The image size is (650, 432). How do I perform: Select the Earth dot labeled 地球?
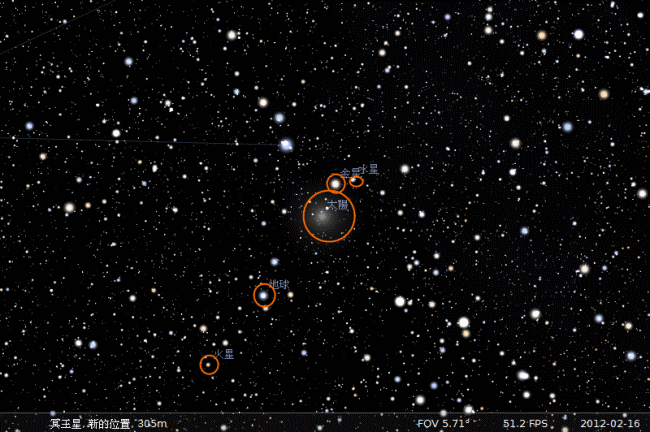coord(264,295)
